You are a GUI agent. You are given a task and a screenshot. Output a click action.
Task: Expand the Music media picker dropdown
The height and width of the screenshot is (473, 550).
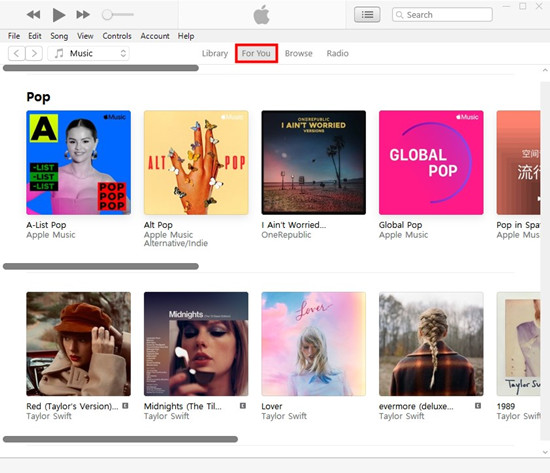click(88, 53)
